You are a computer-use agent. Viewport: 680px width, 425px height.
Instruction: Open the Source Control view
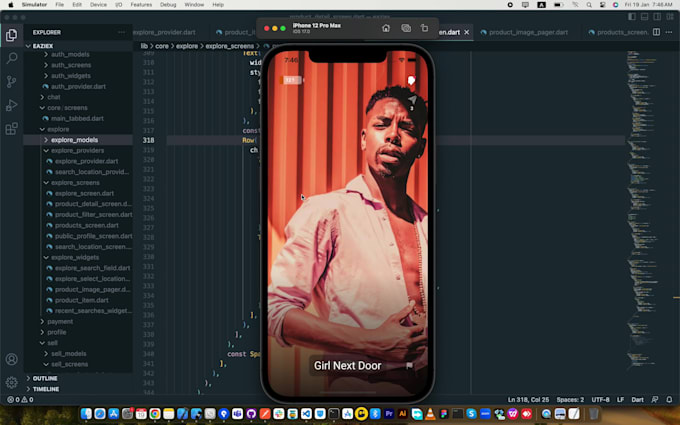pyautogui.click(x=12, y=82)
